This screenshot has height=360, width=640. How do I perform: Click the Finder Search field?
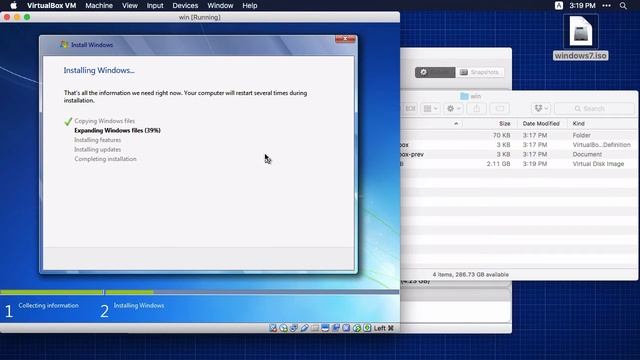pyautogui.click(x=594, y=108)
